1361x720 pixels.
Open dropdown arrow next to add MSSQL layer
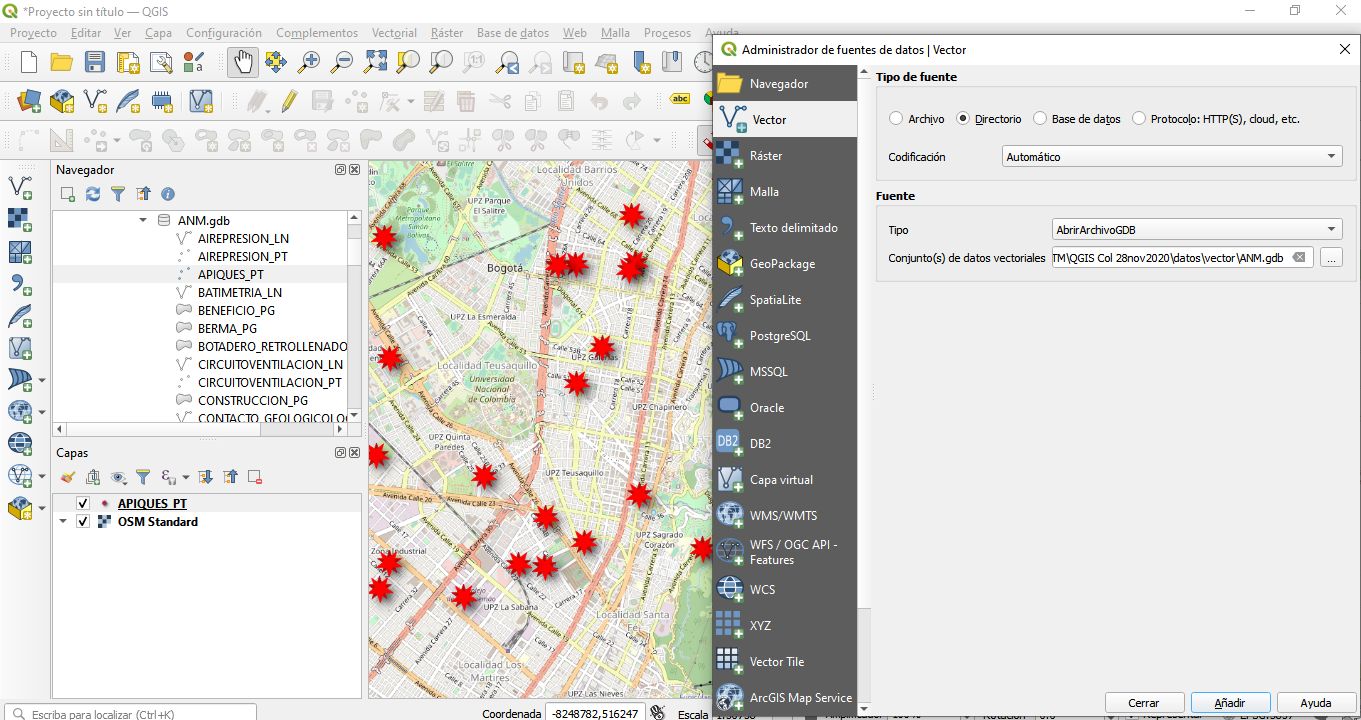tap(42, 380)
